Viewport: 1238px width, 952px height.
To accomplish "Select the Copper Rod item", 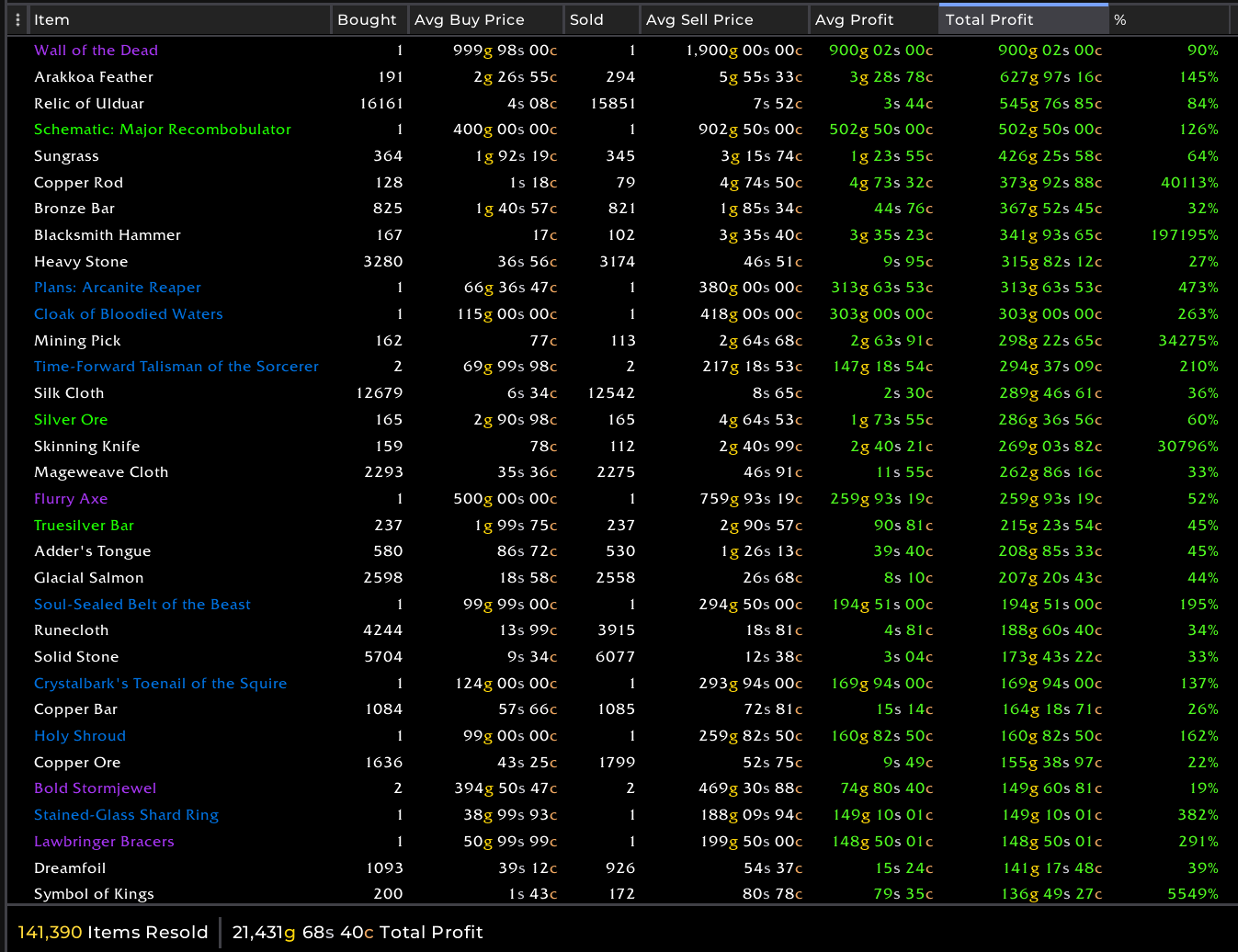I will pos(78,183).
